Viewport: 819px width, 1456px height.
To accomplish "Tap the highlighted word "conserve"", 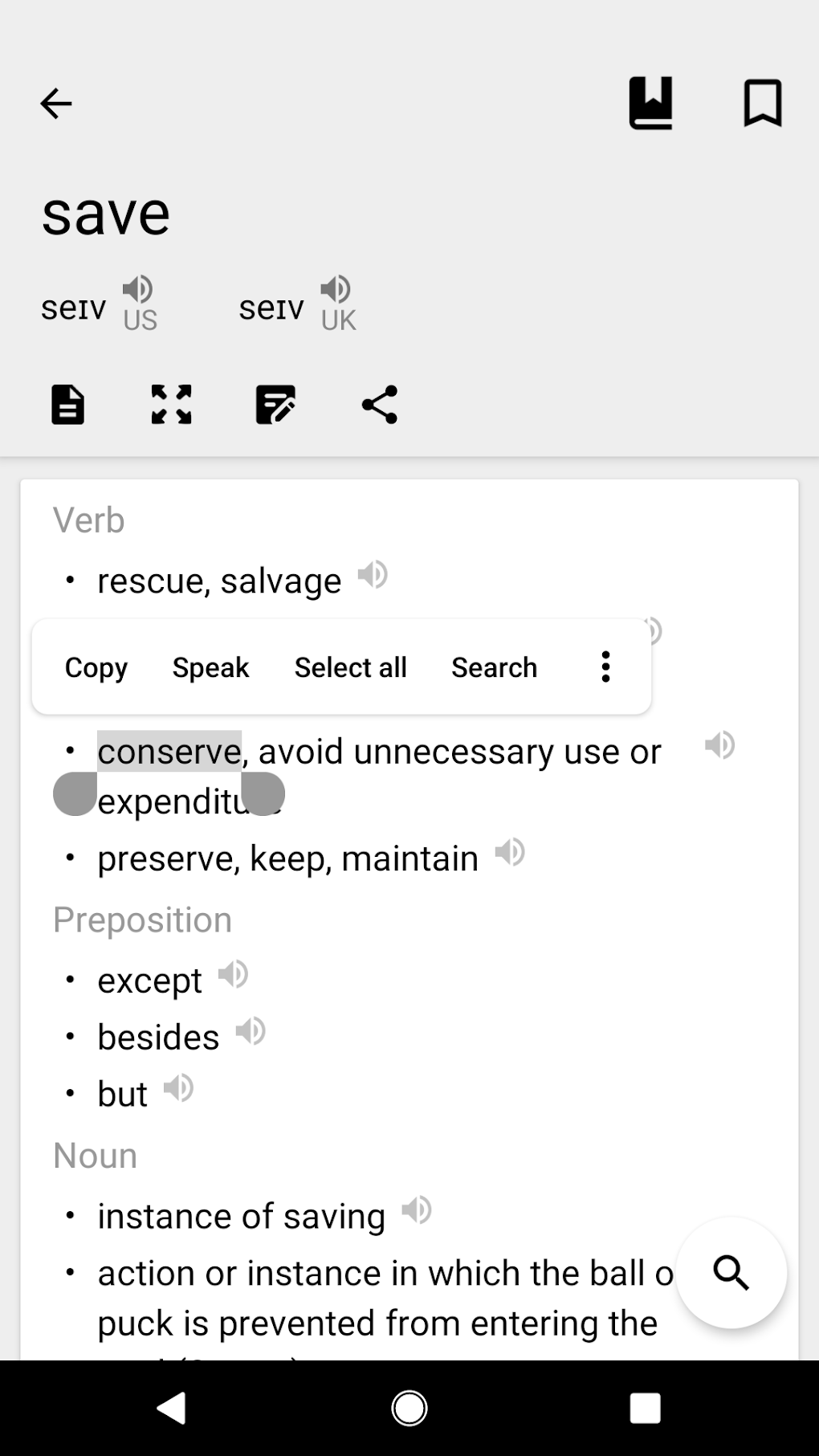I will click(x=169, y=752).
